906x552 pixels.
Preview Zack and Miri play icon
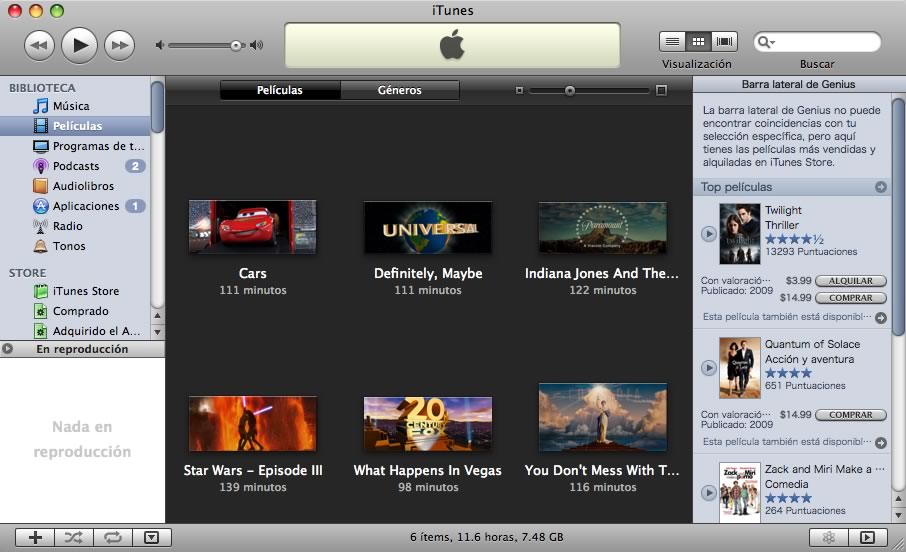(709, 492)
